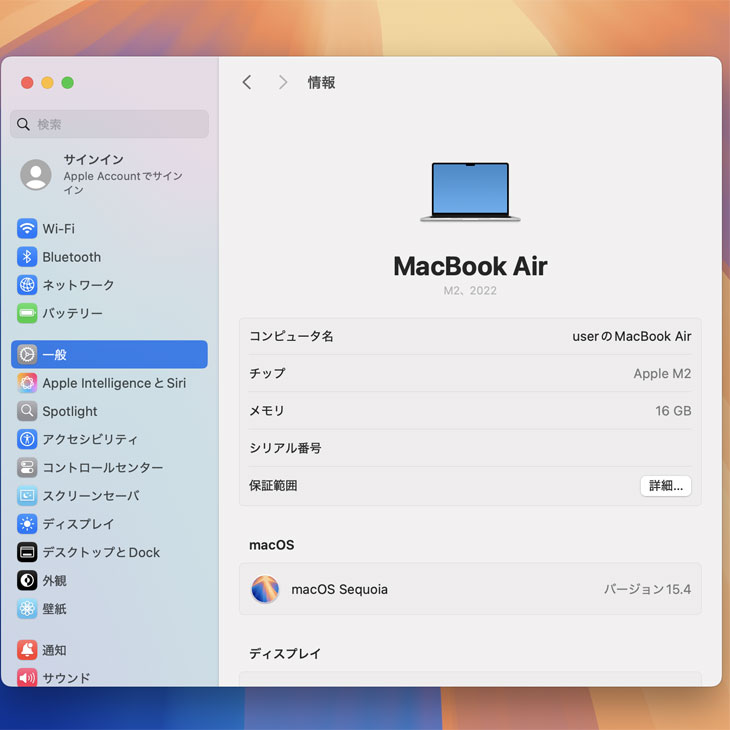
Task: Open the サウンド speaker icon
Action: [x=27, y=677]
